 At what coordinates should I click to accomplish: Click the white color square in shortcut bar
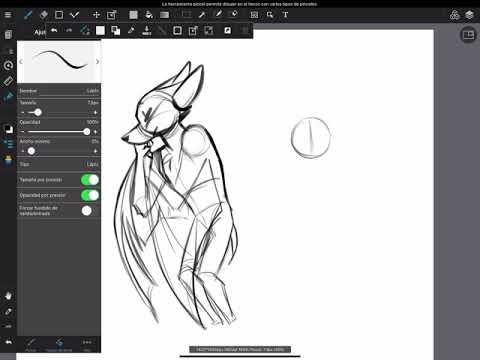point(100,31)
